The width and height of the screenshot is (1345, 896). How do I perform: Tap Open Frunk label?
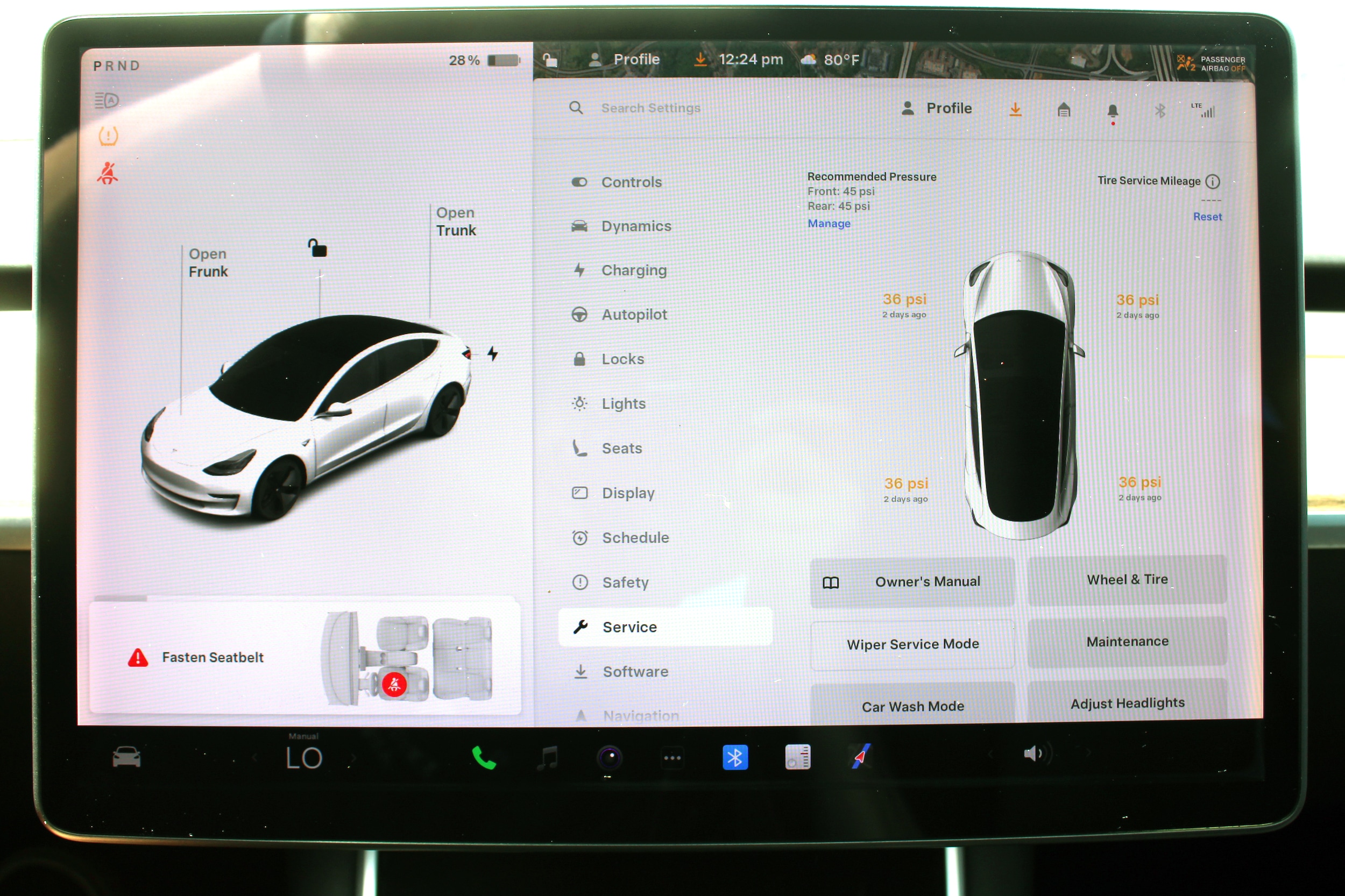tap(208, 262)
